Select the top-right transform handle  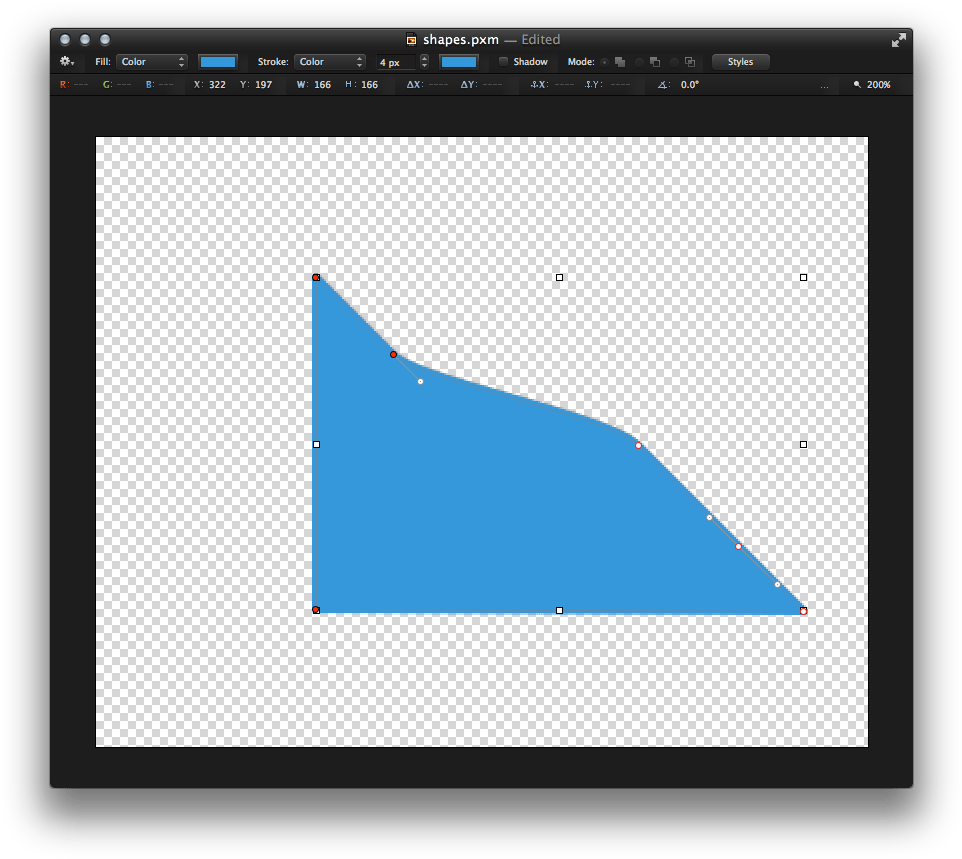(804, 277)
